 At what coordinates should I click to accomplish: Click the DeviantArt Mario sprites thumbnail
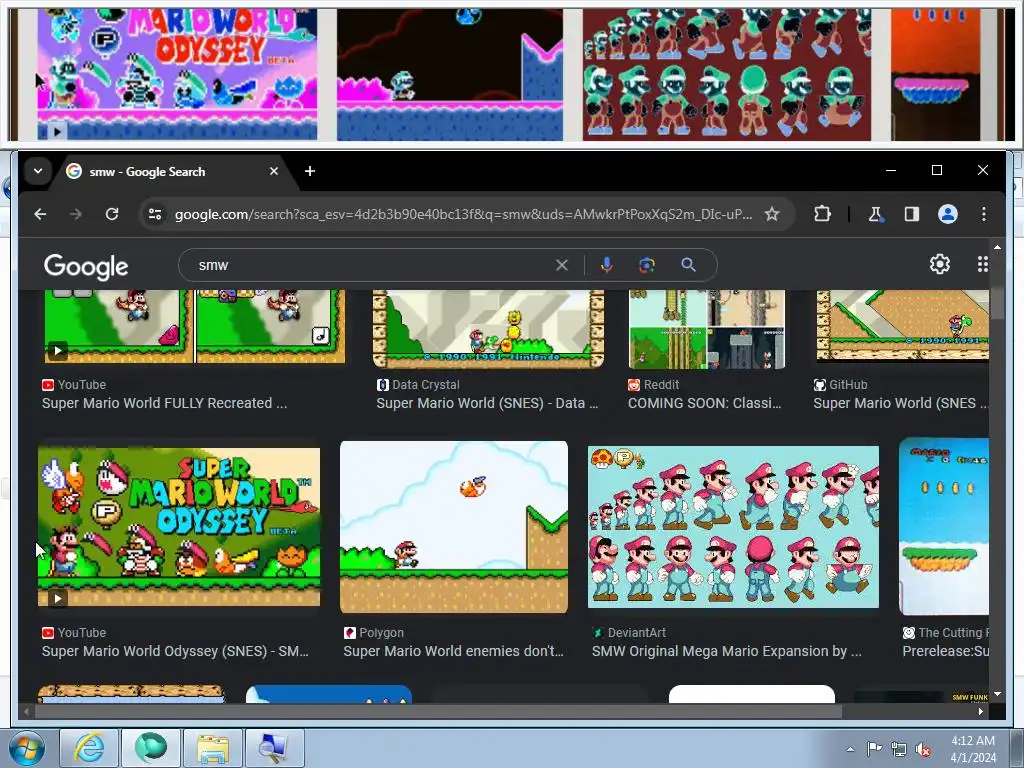[x=733, y=527]
